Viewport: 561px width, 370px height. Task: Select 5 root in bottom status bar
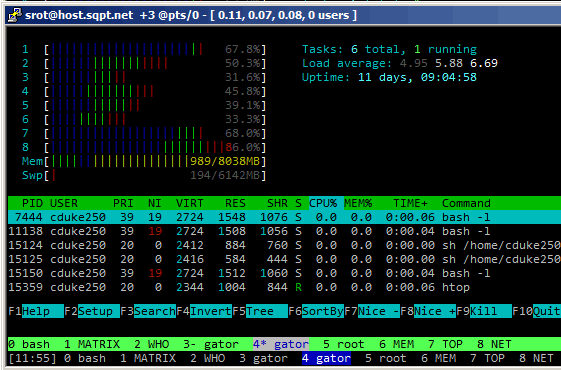(386, 358)
